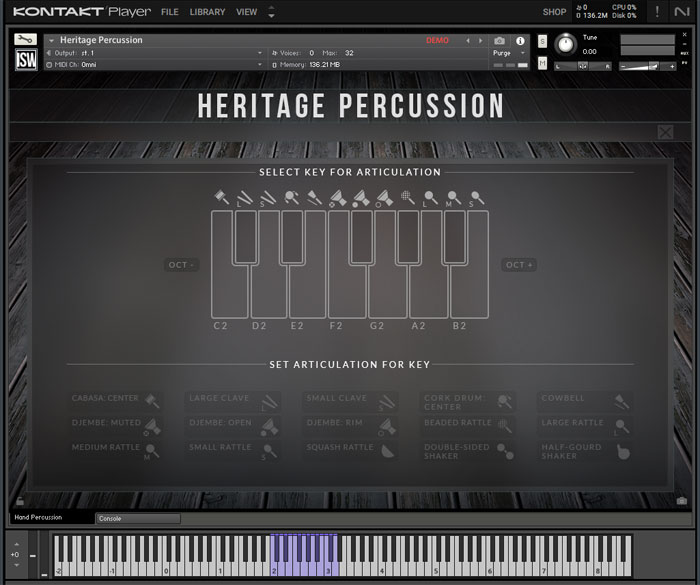Open the FILE menu
The width and height of the screenshot is (700, 585).
click(x=170, y=12)
